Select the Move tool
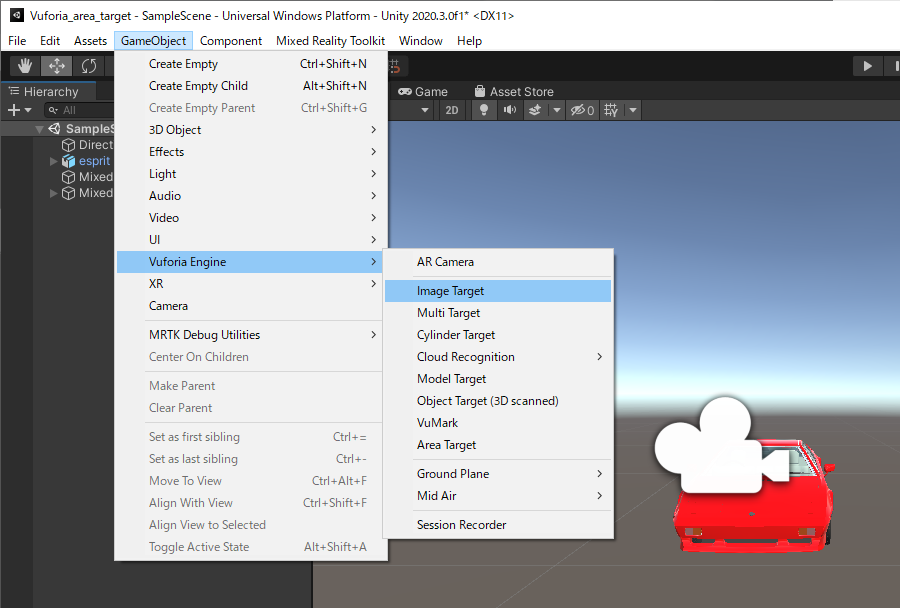 point(57,66)
